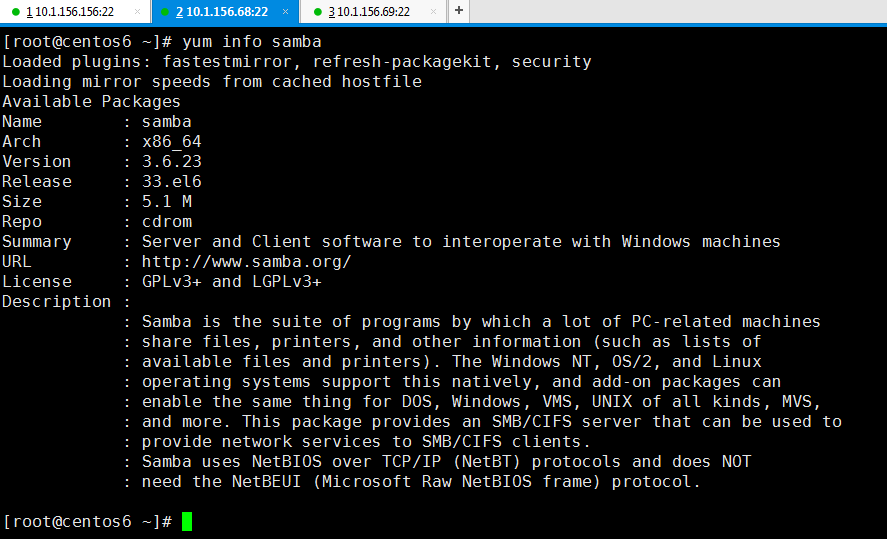The image size is (887, 539).
Task: Click the 'GPLv3+ and LGPLv3+' license text
Action: 231,282
